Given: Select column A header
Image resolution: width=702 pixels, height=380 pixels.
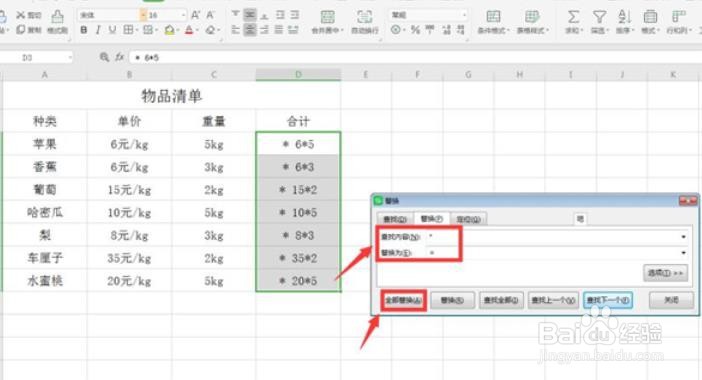Looking at the screenshot, I should click(x=45, y=74).
